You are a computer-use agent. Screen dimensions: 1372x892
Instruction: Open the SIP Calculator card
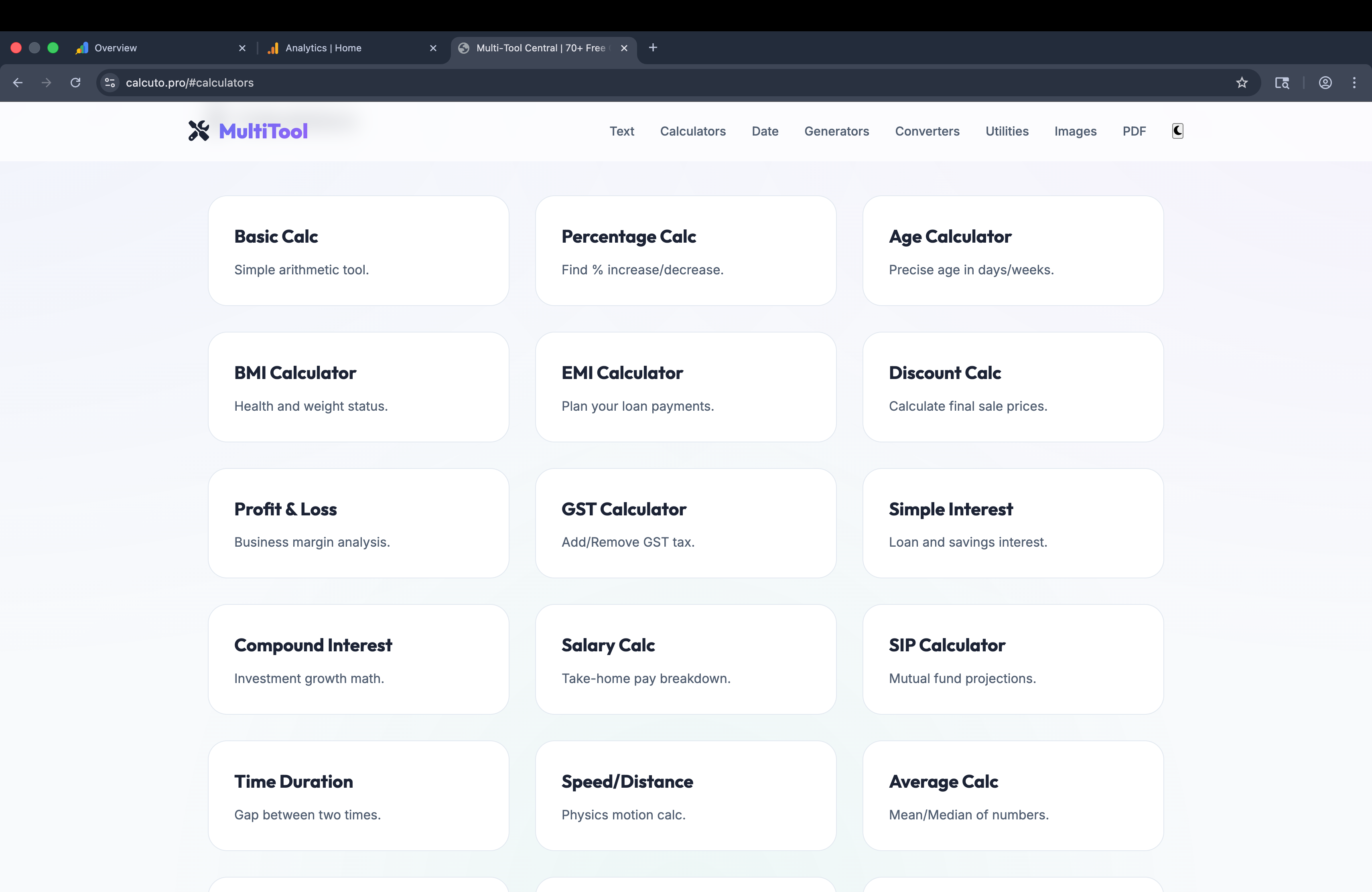pos(1013,659)
